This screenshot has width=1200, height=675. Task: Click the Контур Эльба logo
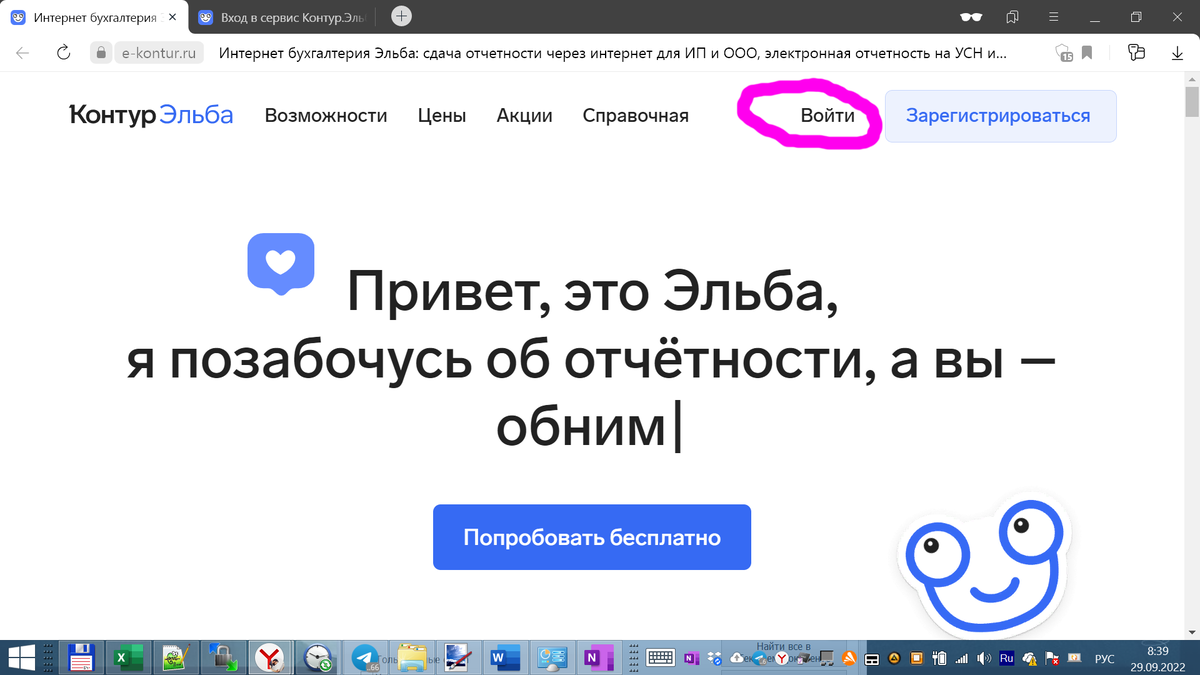click(x=151, y=115)
